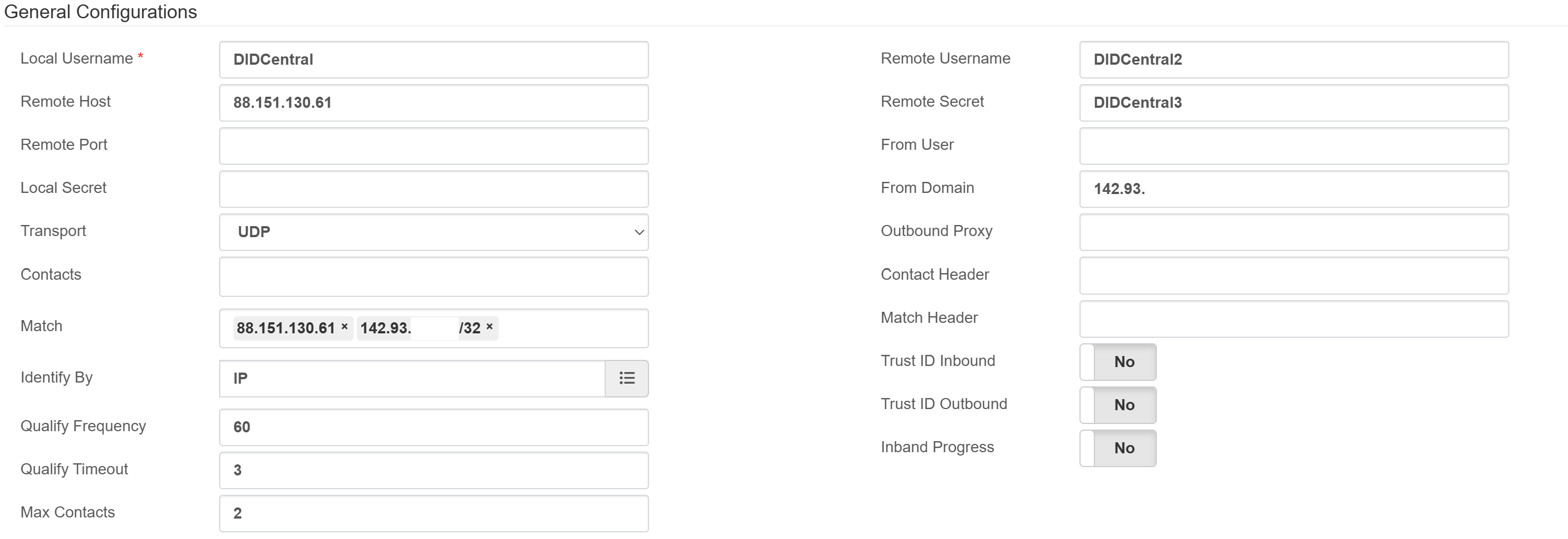Focus the Contact Header input
Viewport: 1568px width, 539px height.
click(1294, 276)
